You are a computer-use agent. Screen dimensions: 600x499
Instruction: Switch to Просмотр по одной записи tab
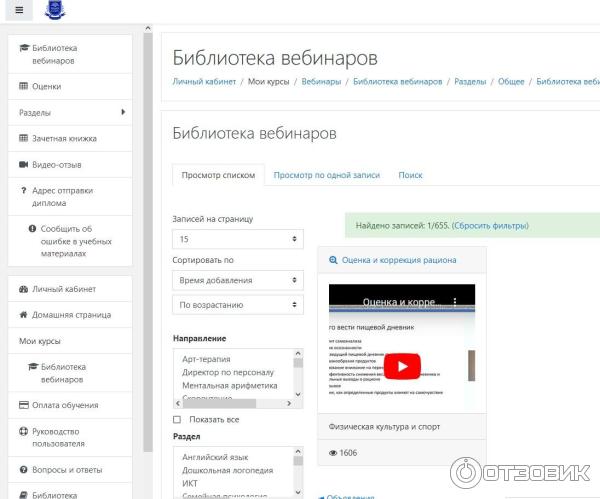pyautogui.click(x=326, y=175)
